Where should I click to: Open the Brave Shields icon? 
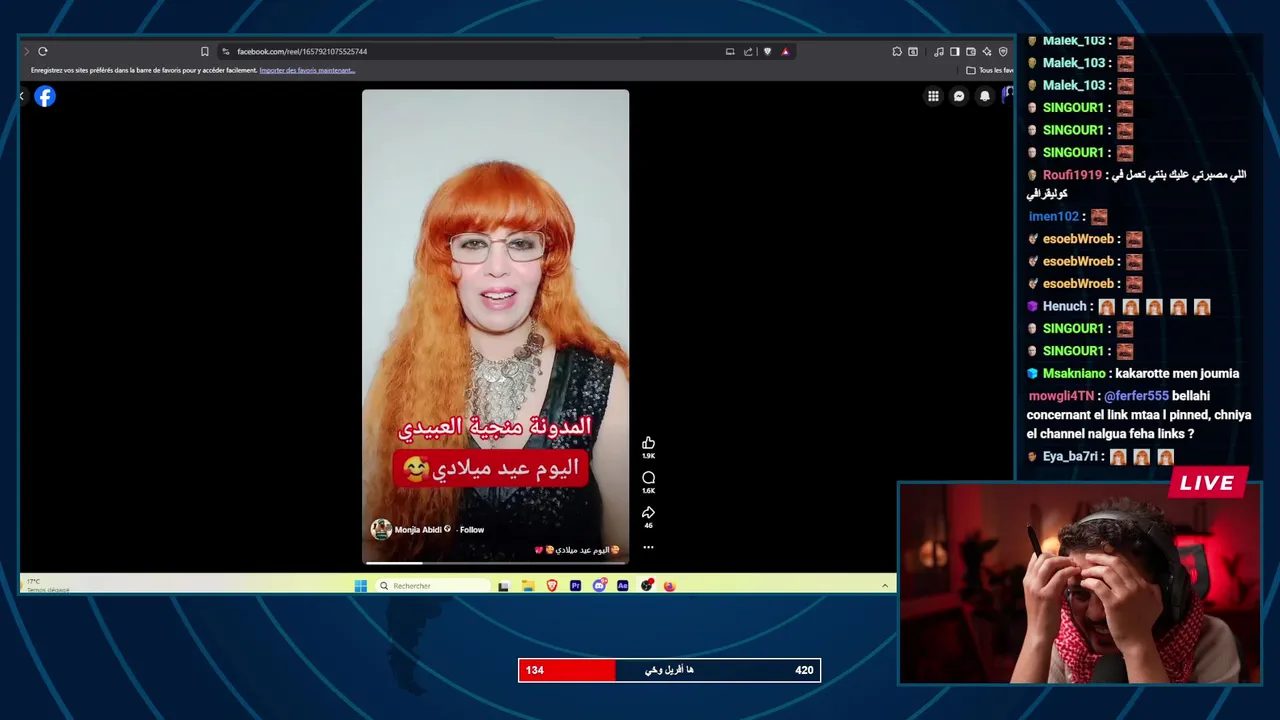click(x=767, y=51)
